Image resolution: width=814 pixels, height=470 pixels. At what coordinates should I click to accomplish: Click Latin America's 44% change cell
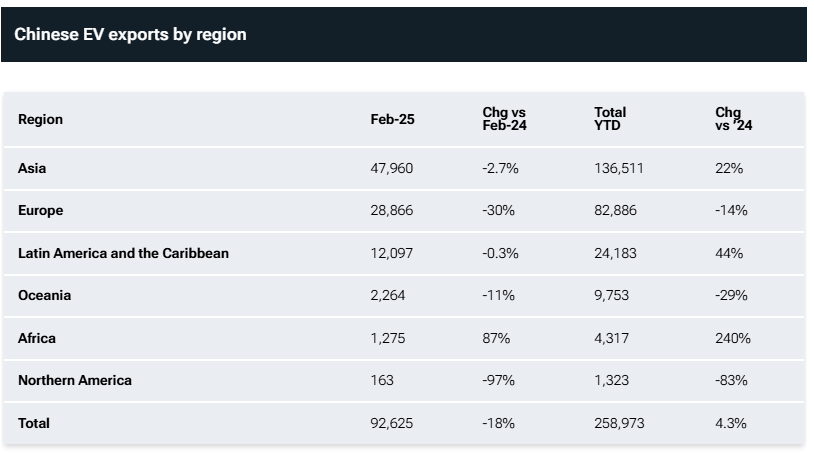[x=729, y=253]
